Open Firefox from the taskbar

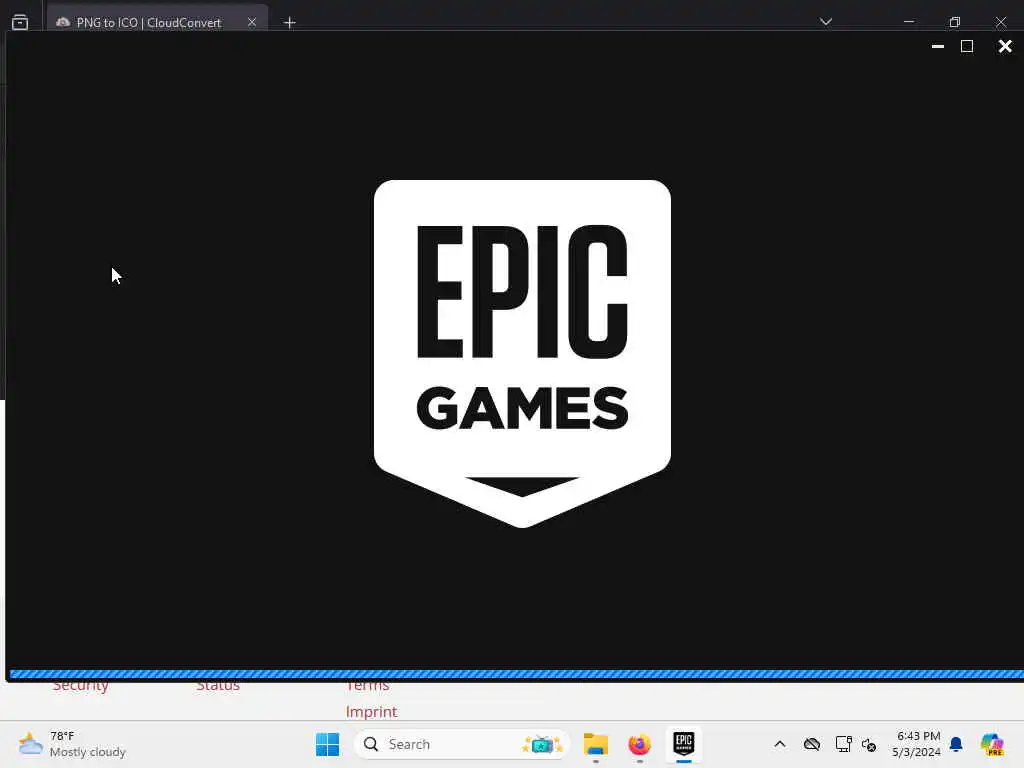639,744
